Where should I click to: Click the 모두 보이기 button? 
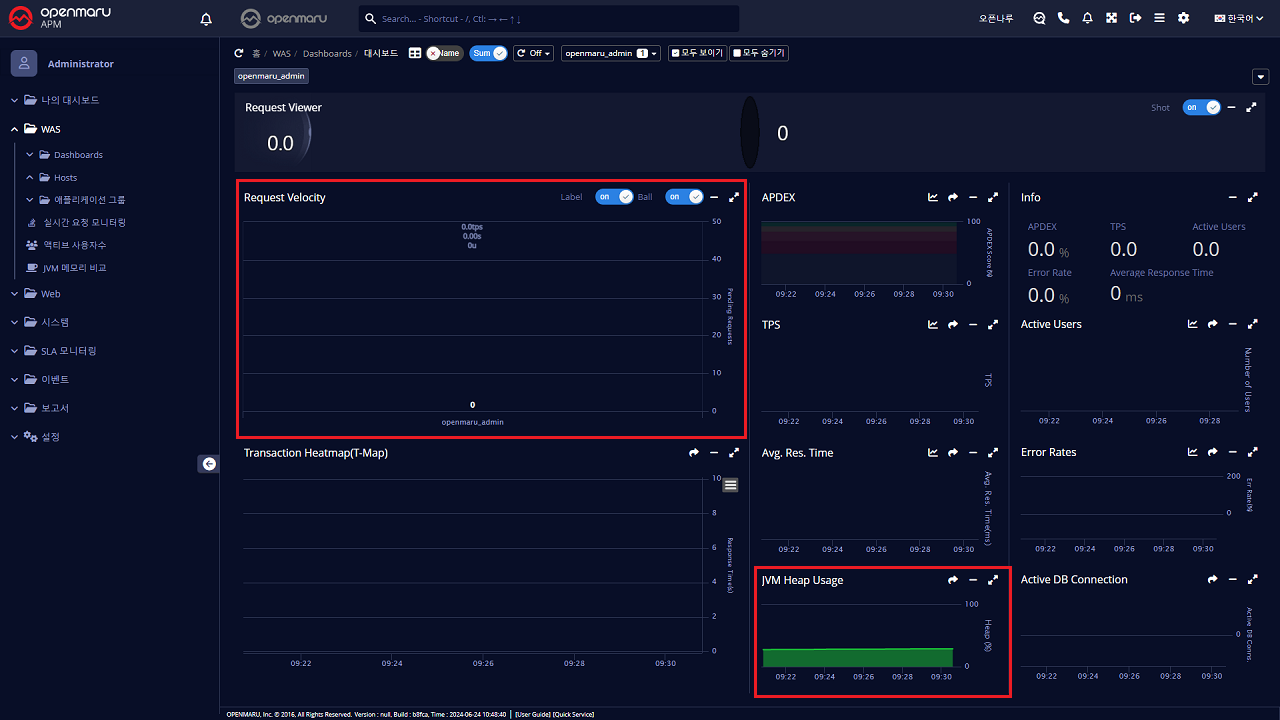tap(697, 53)
